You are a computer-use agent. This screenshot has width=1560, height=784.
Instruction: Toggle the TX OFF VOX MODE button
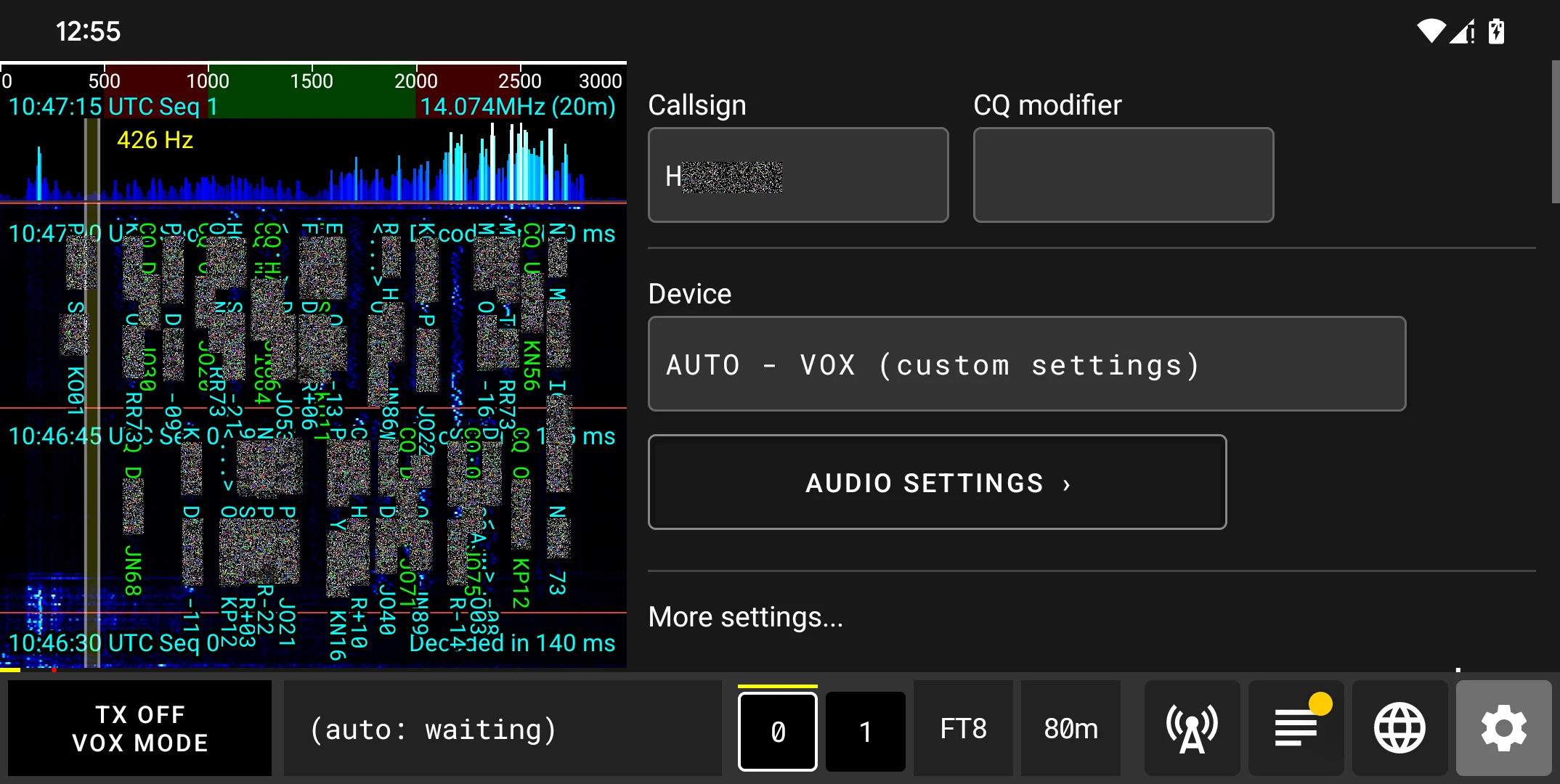140,728
